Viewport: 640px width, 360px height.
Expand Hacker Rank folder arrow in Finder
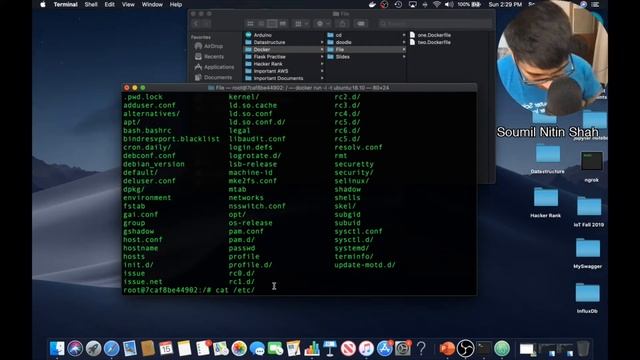[x=322, y=64]
